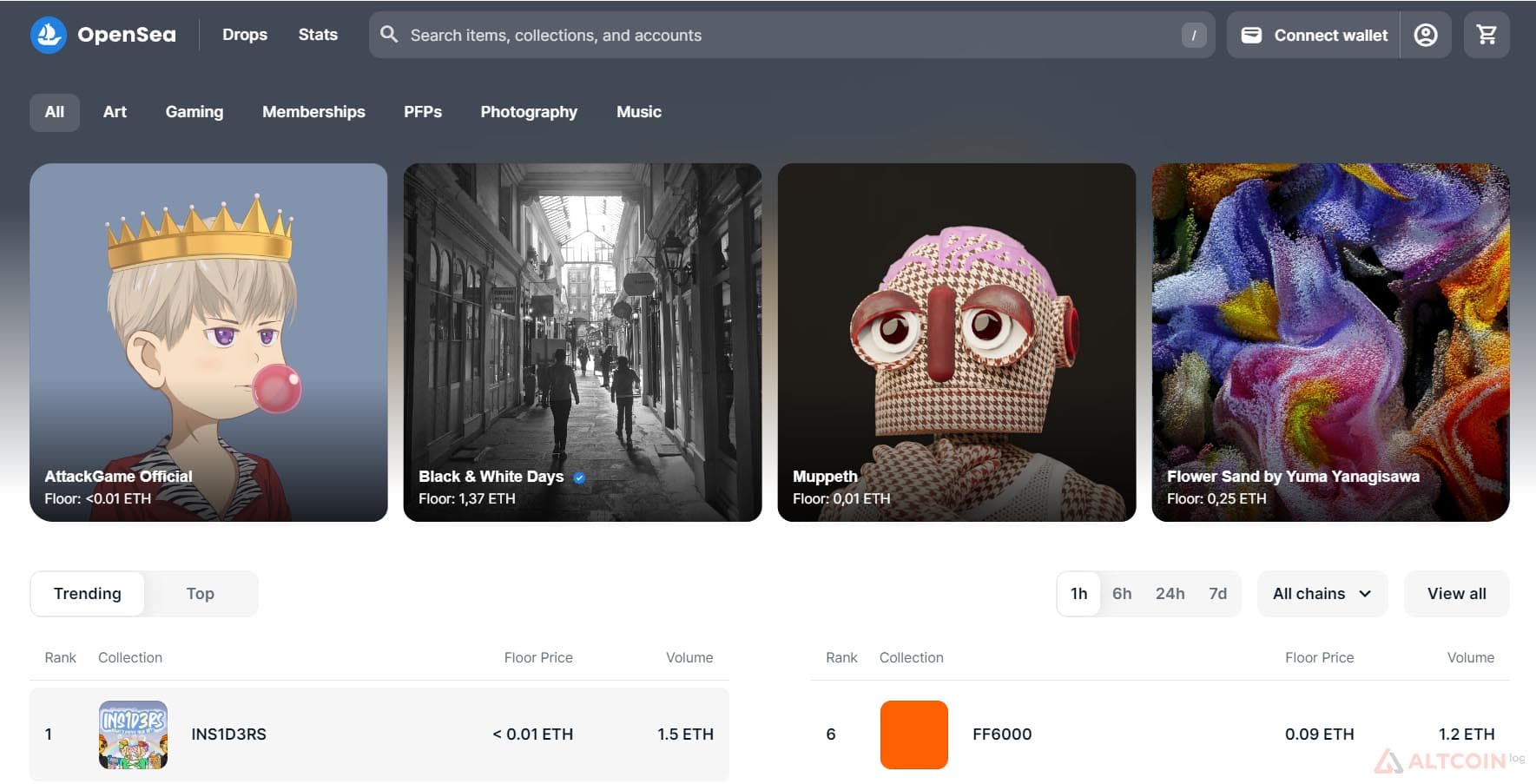Screen dimensions: 1536x784
Task: Open the account profile icon
Action: (x=1426, y=35)
